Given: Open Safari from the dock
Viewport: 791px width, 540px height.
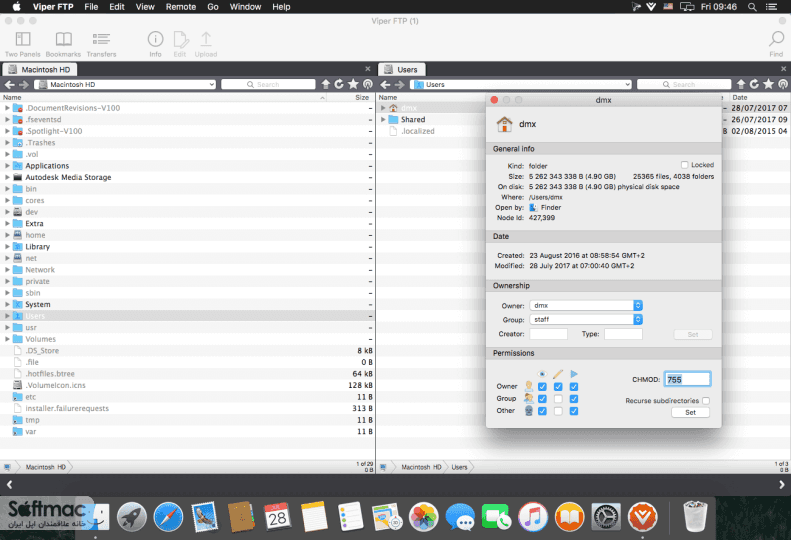Looking at the screenshot, I should point(168,517).
